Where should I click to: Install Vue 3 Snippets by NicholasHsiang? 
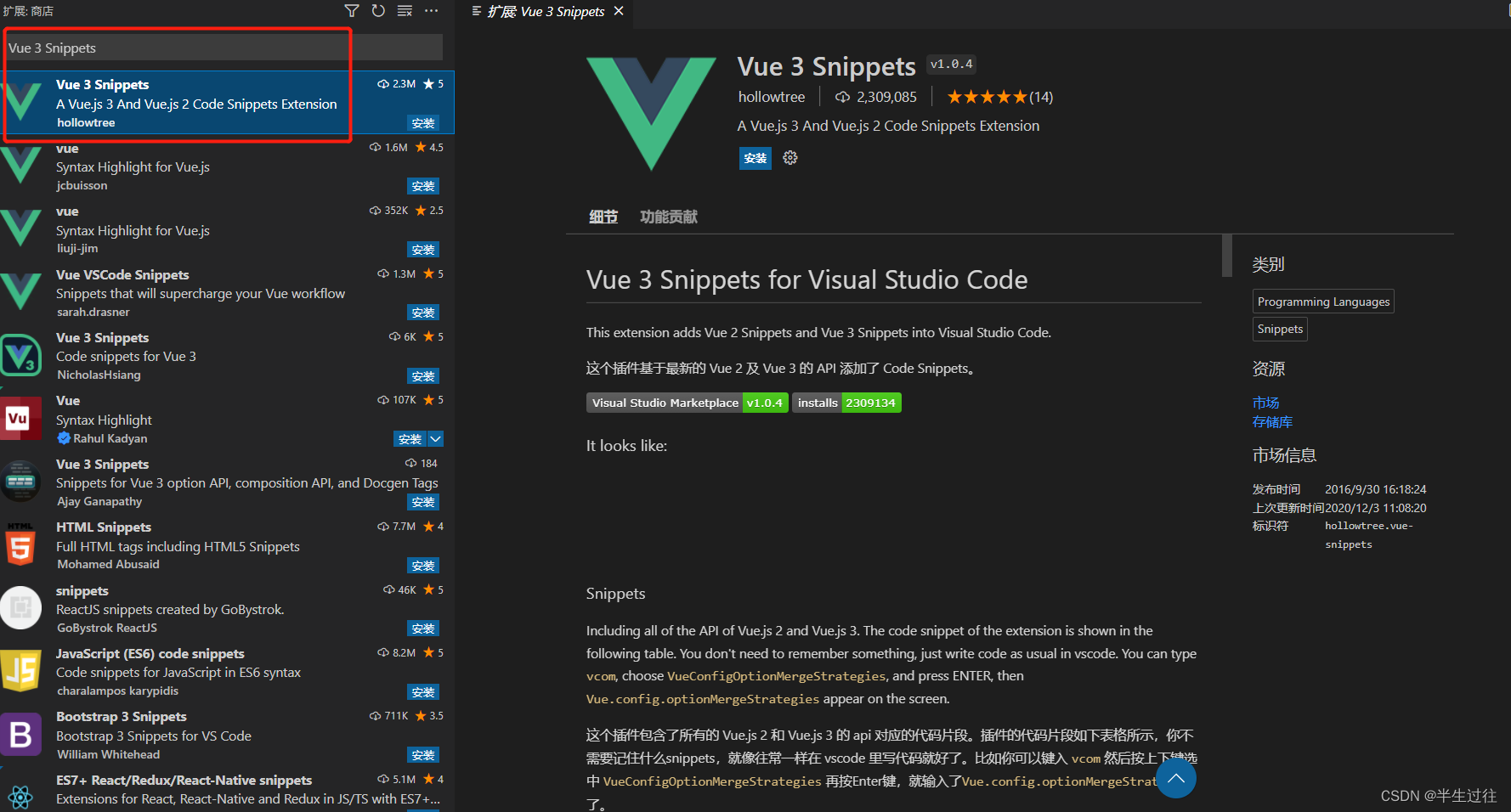click(423, 376)
